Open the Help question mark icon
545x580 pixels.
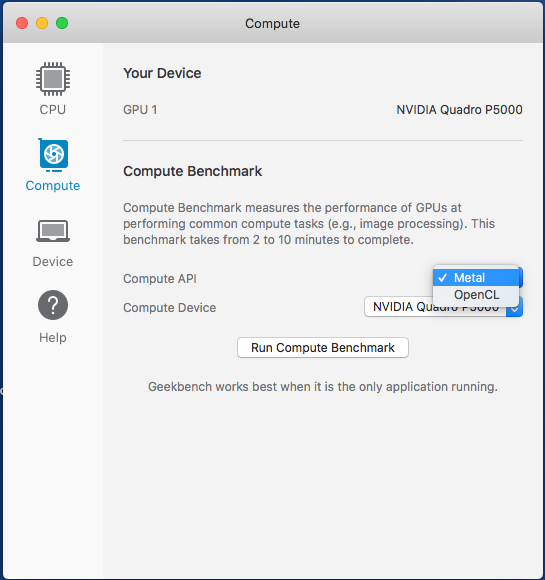pyautogui.click(x=53, y=305)
